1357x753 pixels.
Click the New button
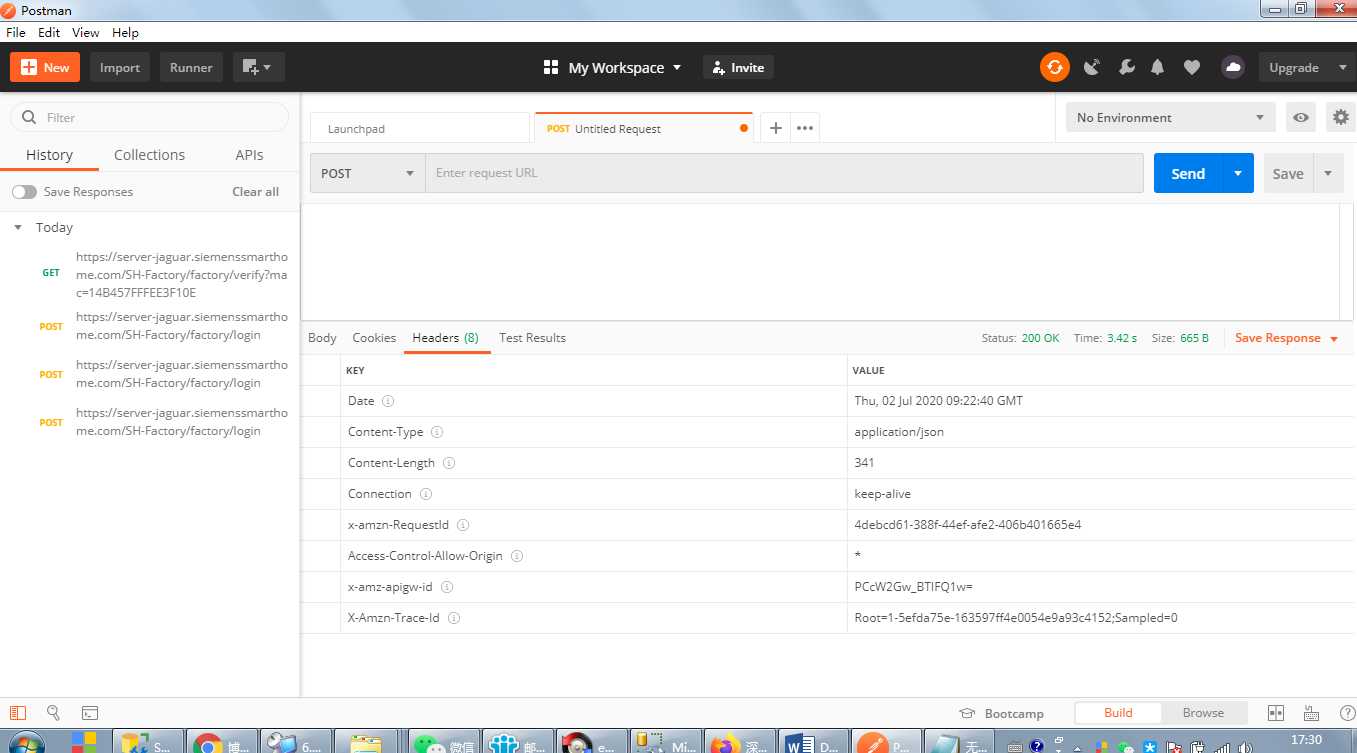(x=45, y=67)
